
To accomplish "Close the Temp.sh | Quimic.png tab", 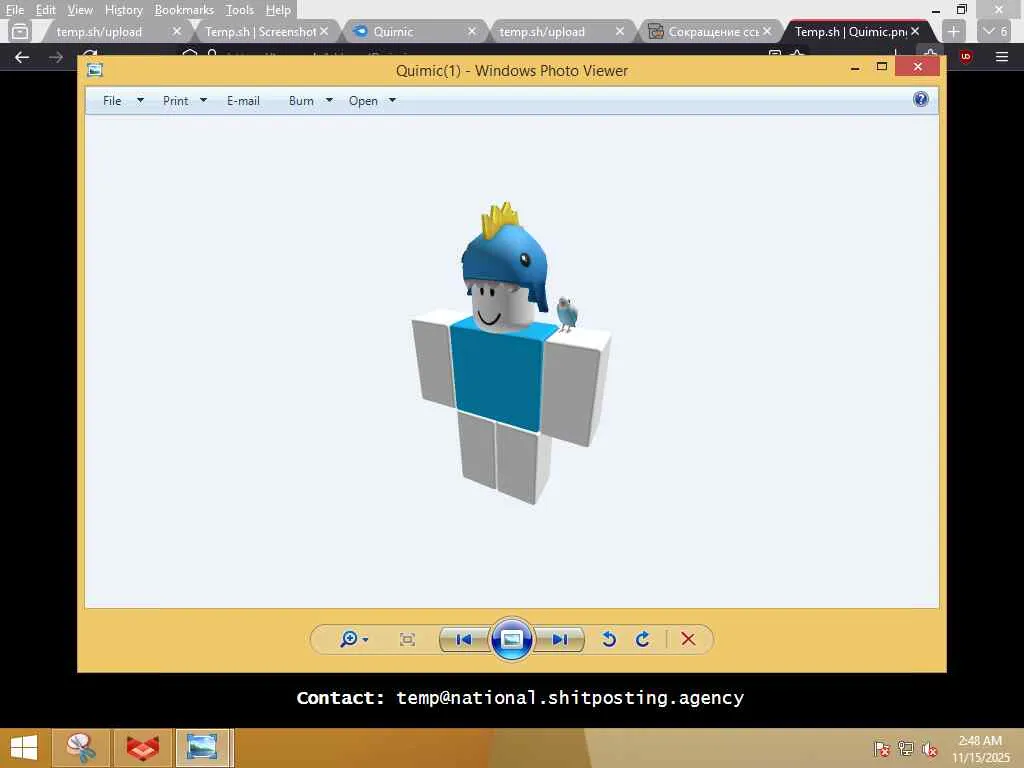I will [x=915, y=31].
